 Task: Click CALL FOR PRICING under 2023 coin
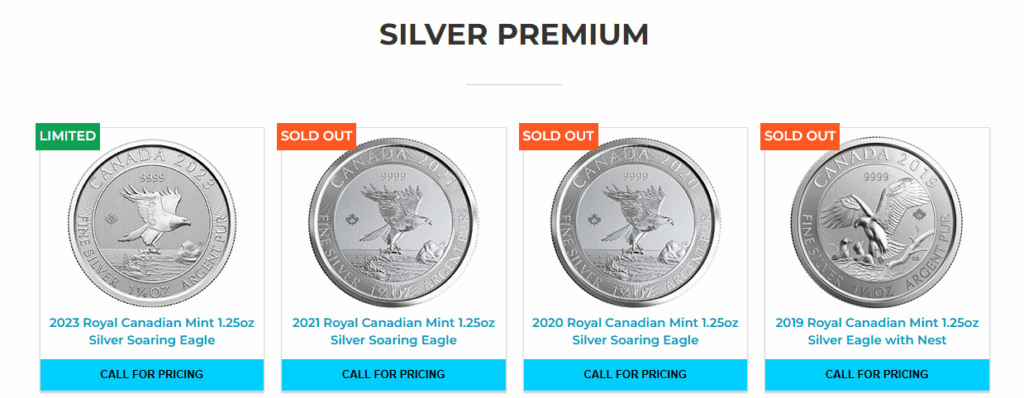click(152, 374)
